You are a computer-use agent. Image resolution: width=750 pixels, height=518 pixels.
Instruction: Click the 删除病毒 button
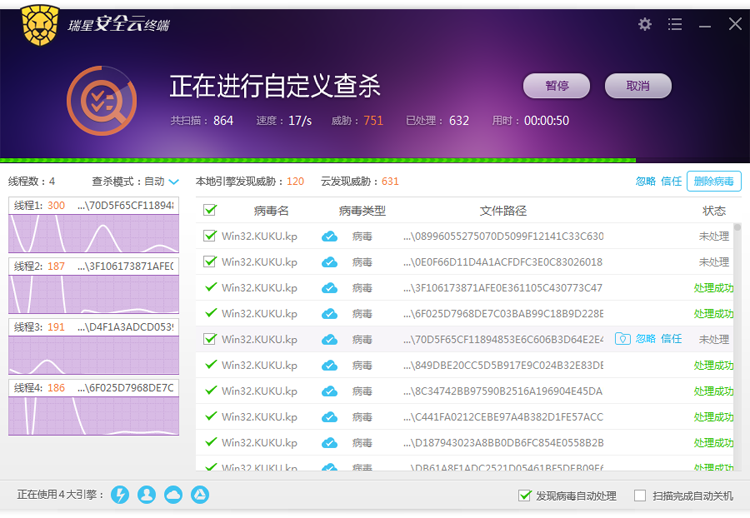tap(714, 181)
